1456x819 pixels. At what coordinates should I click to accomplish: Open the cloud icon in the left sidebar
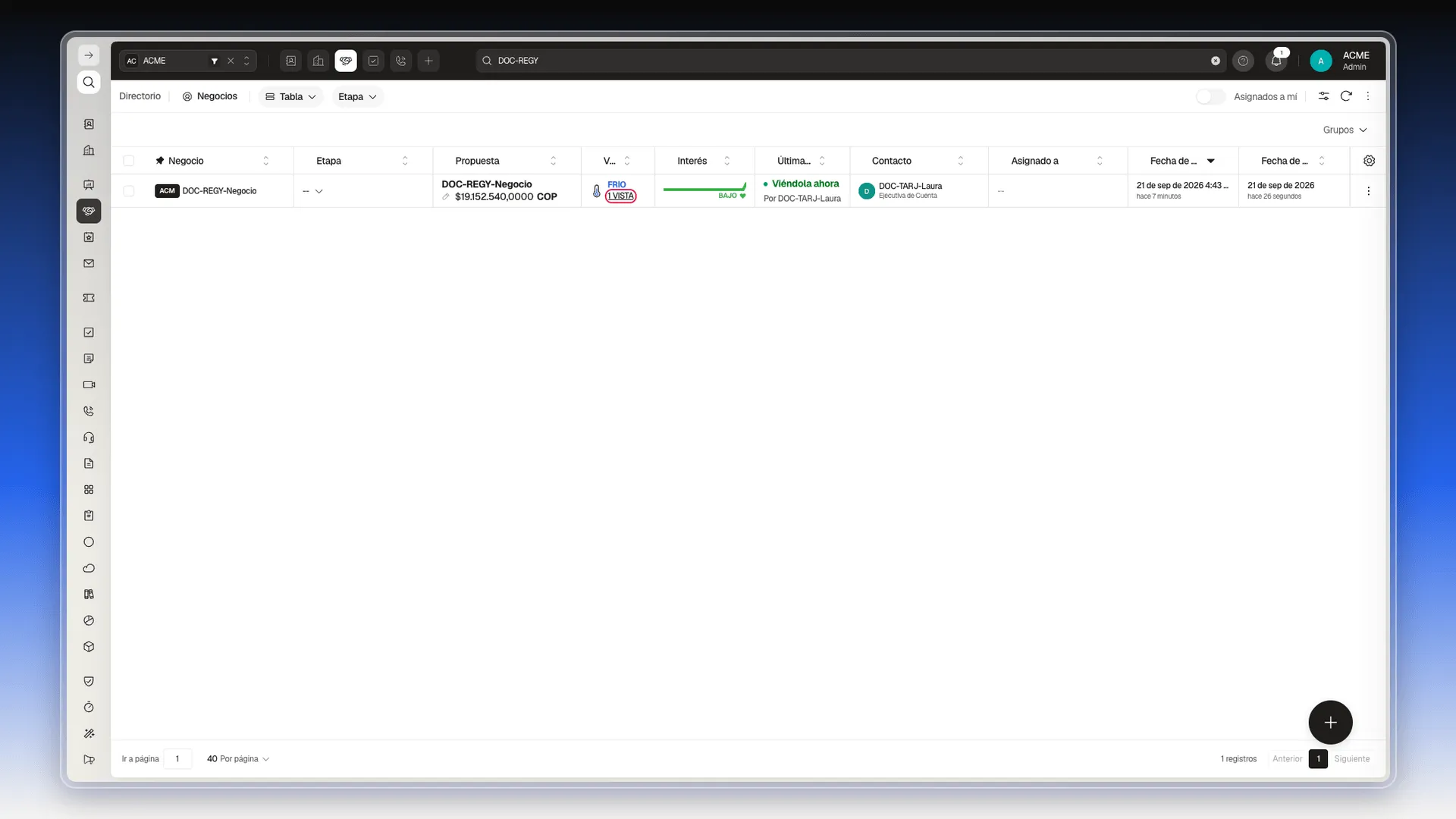pos(89,568)
